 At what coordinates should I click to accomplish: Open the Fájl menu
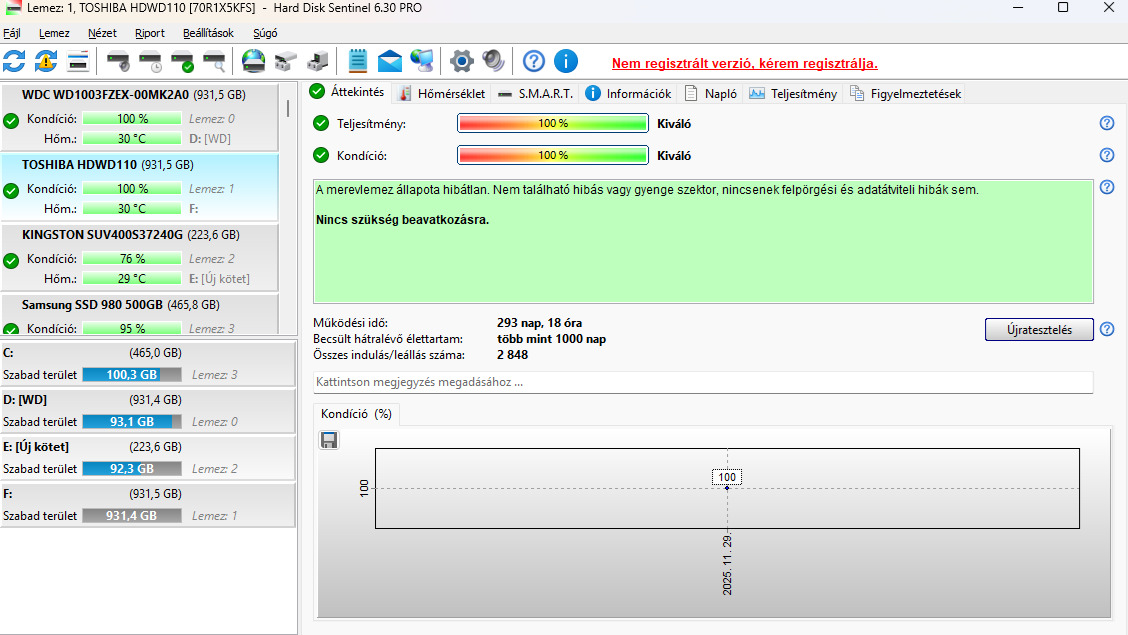[x=12, y=33]
